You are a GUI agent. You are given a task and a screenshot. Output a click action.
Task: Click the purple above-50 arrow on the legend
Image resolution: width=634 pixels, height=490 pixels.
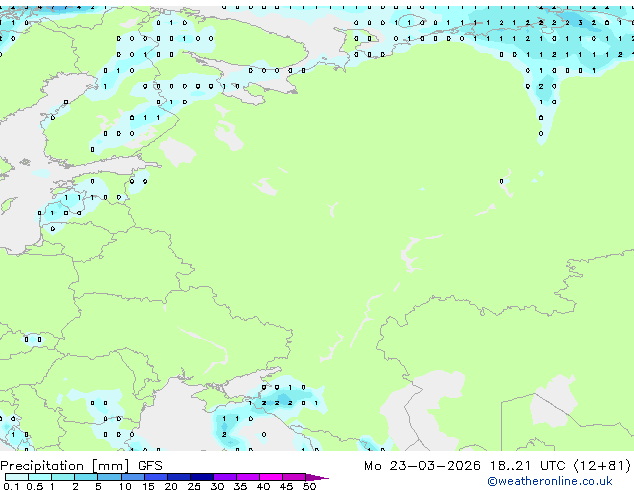point(317,477)
